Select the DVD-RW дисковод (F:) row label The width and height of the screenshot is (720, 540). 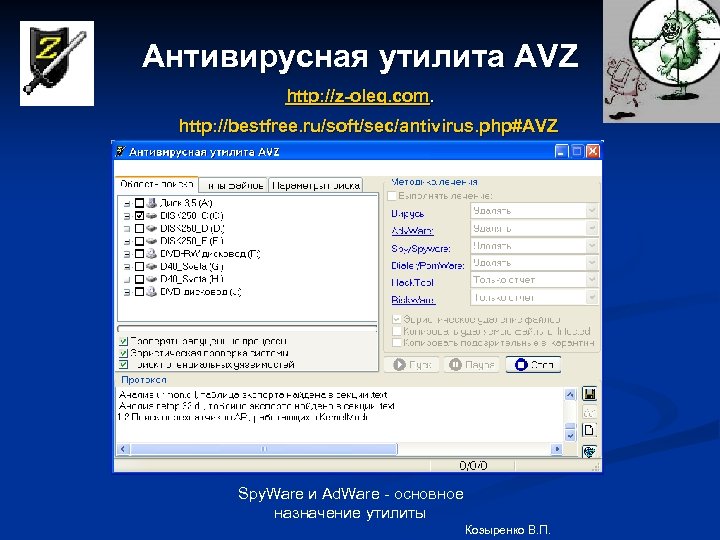(x=210, y=253)
